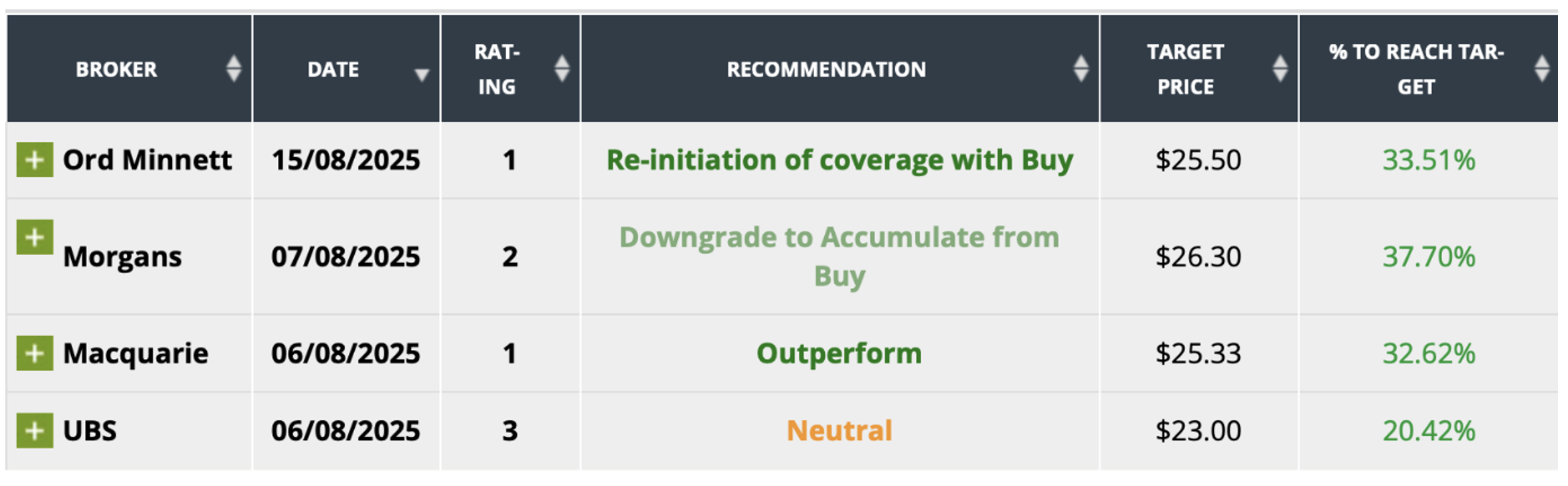1568x486 pixels.
Task: Open the UBS row plus icon
Action: point(35,430)
